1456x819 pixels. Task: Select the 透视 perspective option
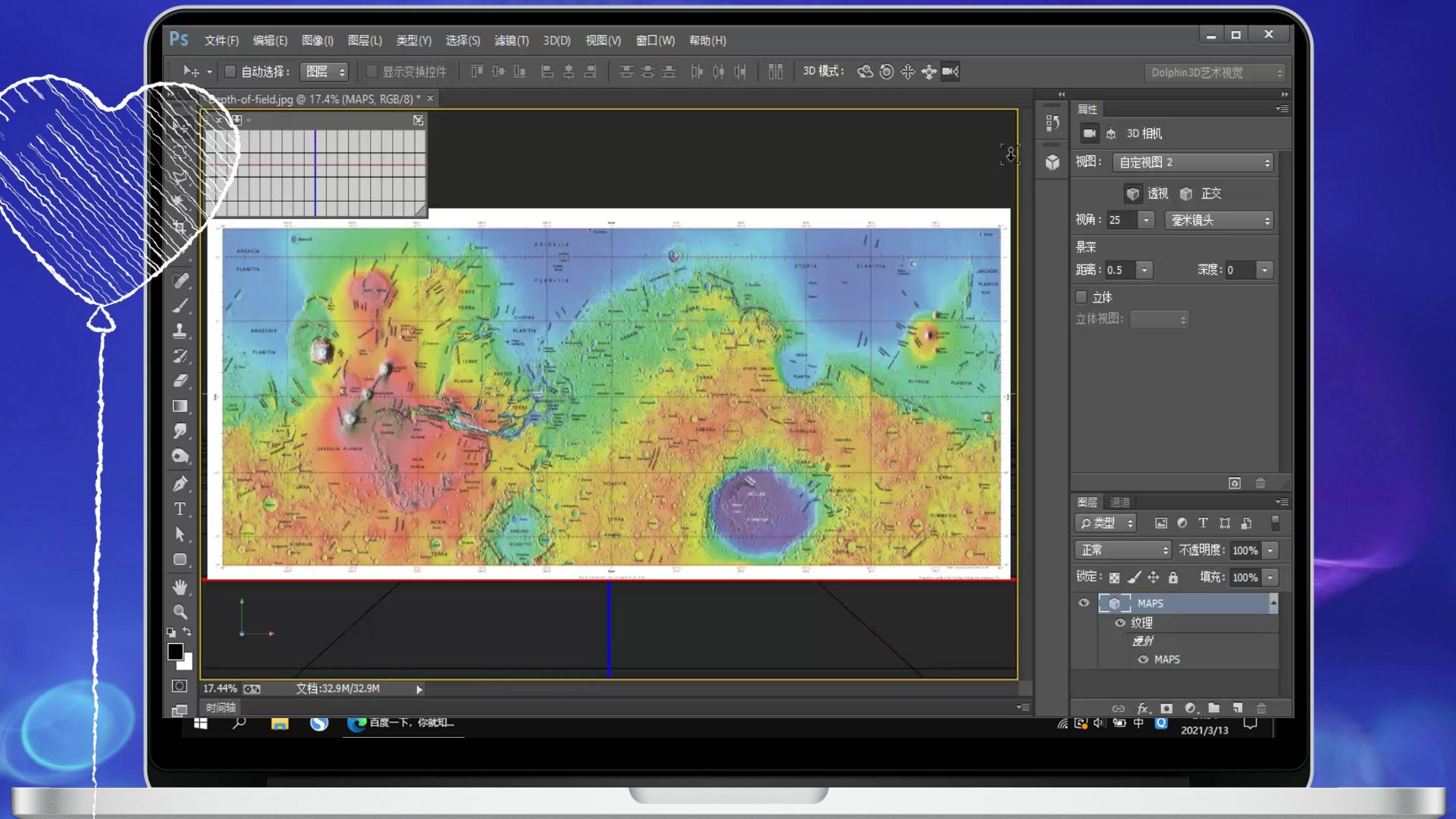tap(1147, 193)
